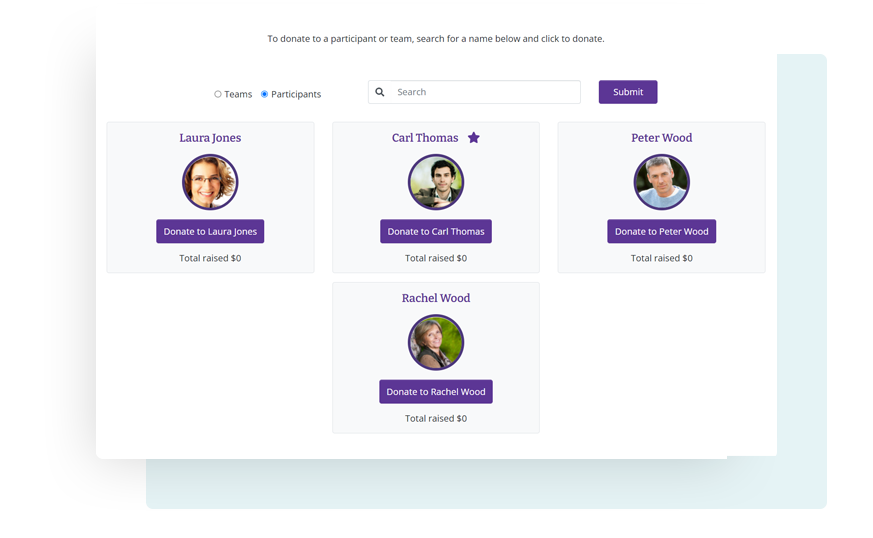The height and width of the screenshot is (538, 873).
Task: Click the Rachel Wood name heading
Action: coord(436,298)
